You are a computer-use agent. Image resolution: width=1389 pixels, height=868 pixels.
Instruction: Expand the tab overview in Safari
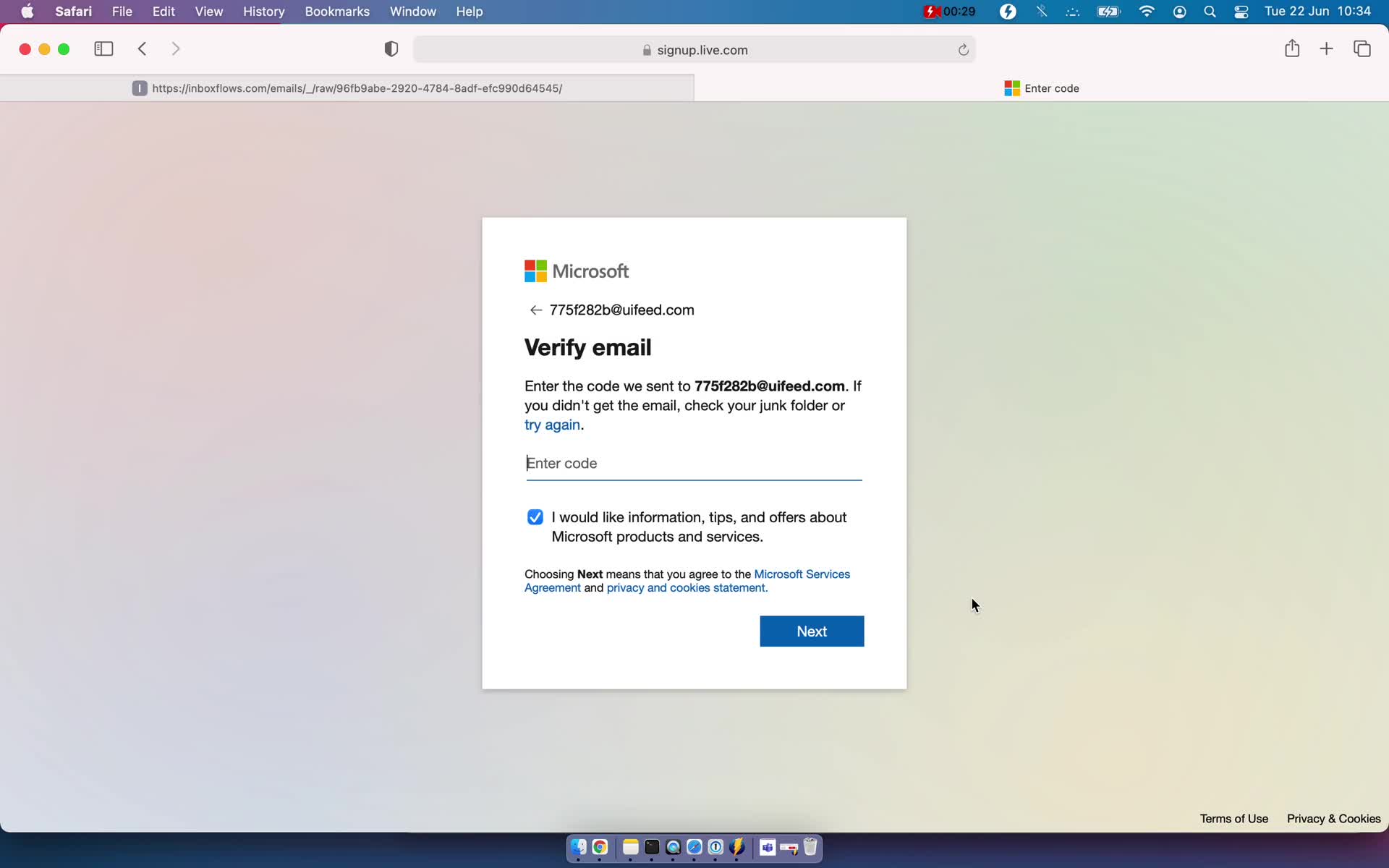[x=1362, y=49]
